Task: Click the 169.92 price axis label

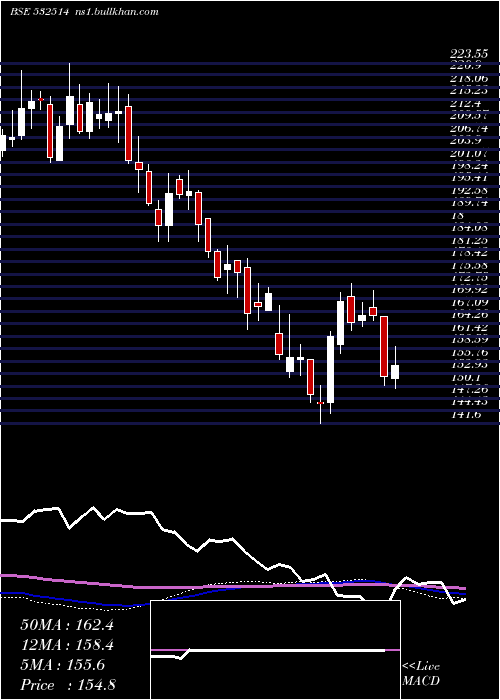Action: point(470,291)
